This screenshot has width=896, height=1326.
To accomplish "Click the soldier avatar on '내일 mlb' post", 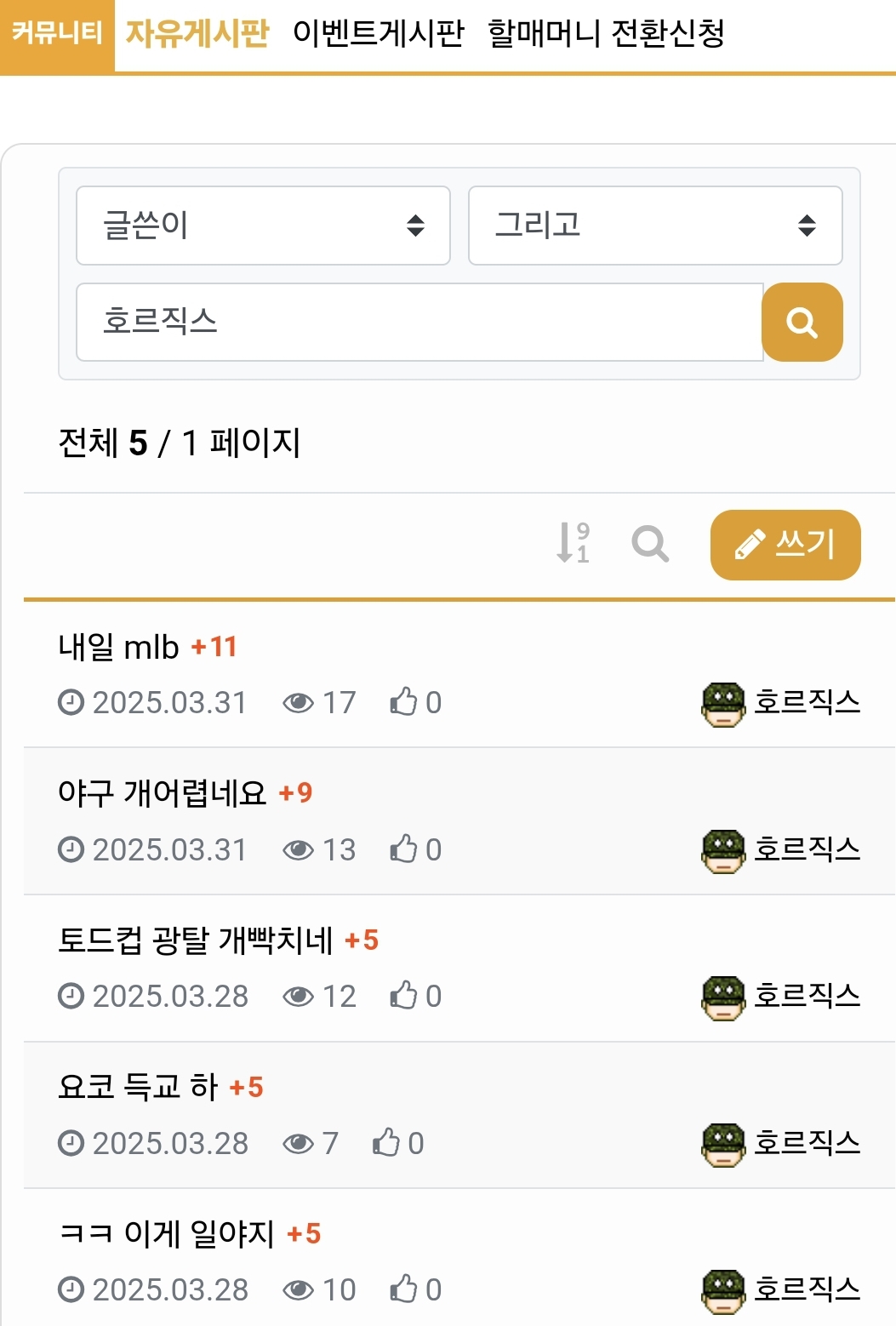I will pyautogui.click(x=723, y=704).
